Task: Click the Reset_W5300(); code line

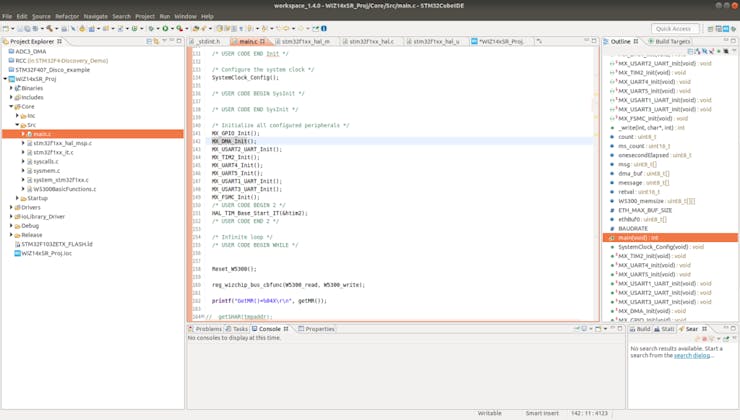Action: (234, 269)
